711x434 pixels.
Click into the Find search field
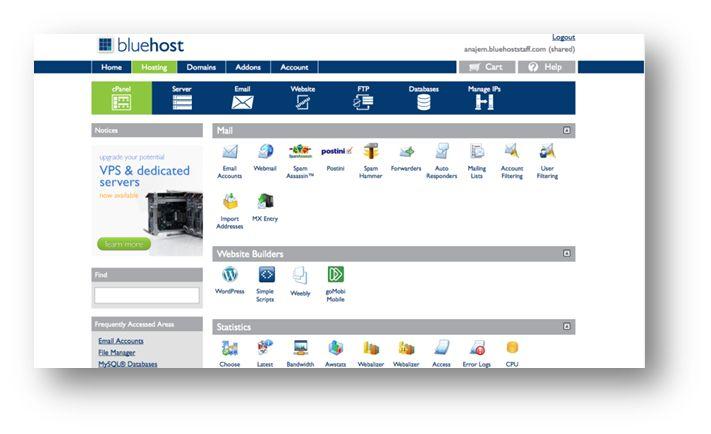tap(147, 296)
